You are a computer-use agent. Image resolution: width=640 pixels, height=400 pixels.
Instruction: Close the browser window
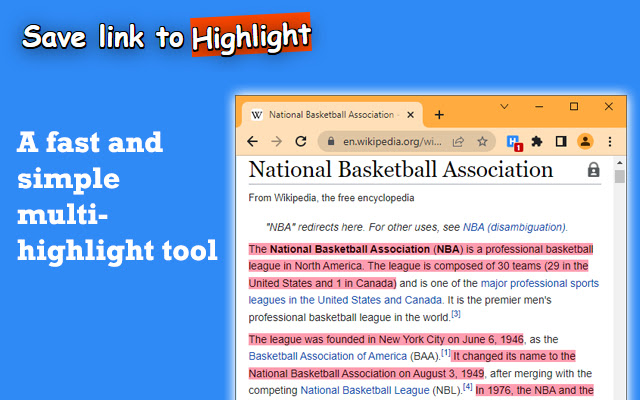[609, 107]
